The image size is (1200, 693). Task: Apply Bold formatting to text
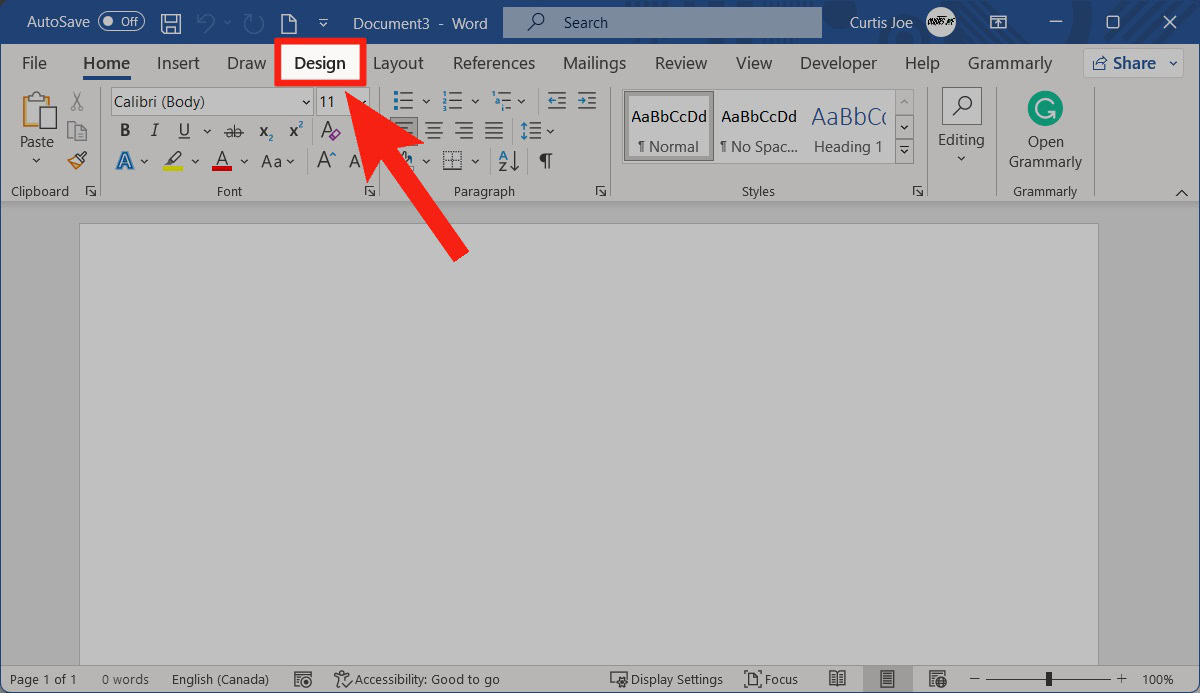coord(125,131)
